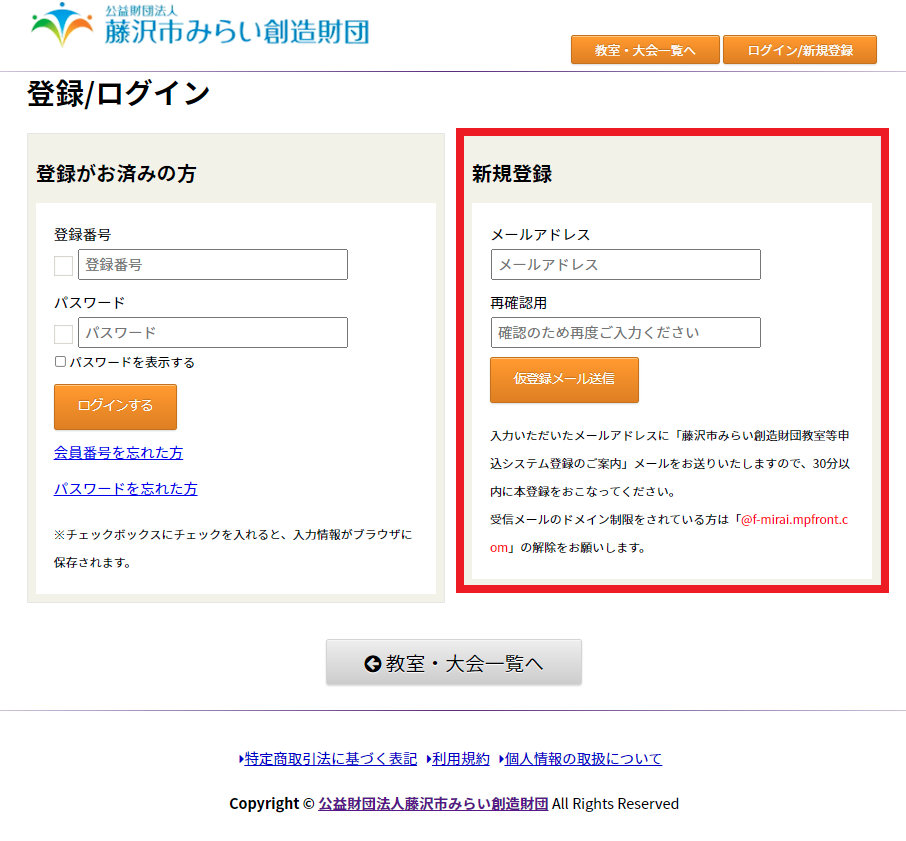Click the 公益財団法人藤沢市みらい創造財団 copyright link
The image size is (906, 841).
(433, 804)
